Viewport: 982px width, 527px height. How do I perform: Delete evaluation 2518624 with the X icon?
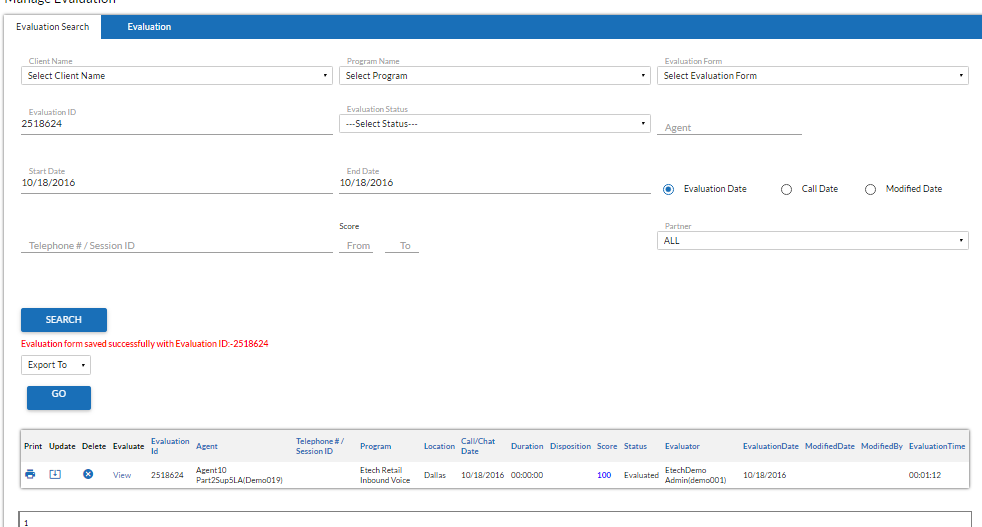point(88,474)
